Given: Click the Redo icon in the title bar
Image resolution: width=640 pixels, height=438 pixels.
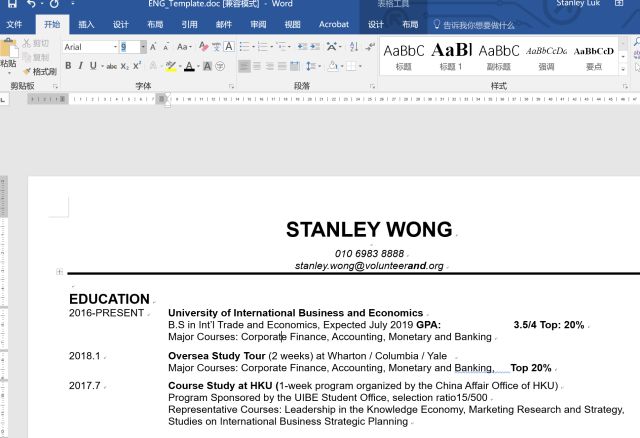Looking at the screenshot, I should pos(54,4).
